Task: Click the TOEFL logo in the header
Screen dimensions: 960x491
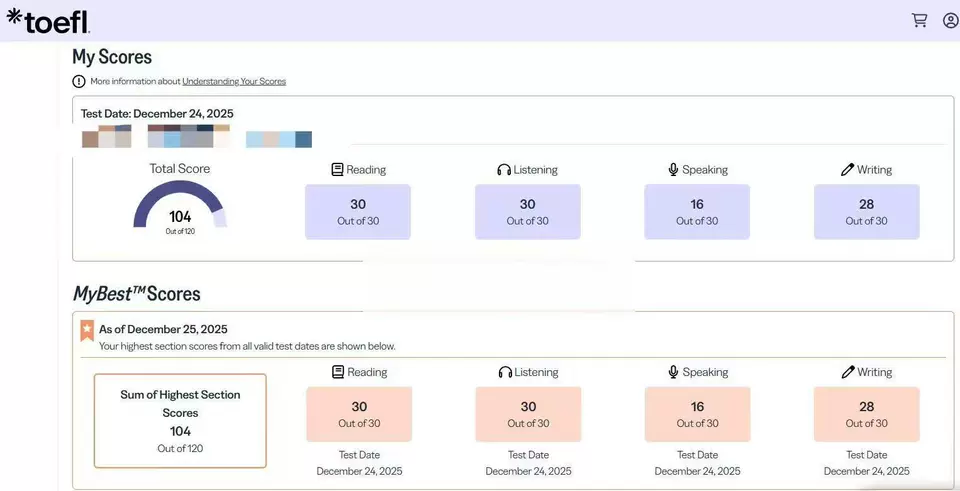Action: click(48, 21)
